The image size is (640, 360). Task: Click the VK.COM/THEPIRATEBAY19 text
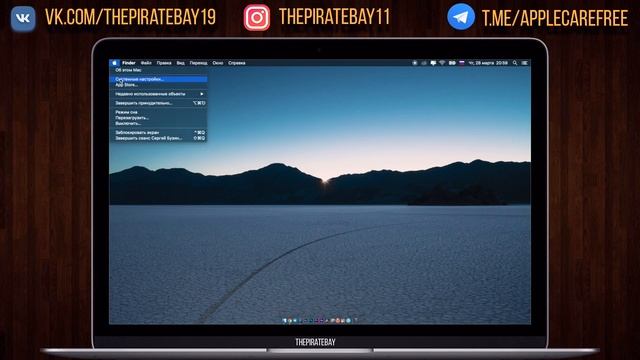click(x=131, y=18)
